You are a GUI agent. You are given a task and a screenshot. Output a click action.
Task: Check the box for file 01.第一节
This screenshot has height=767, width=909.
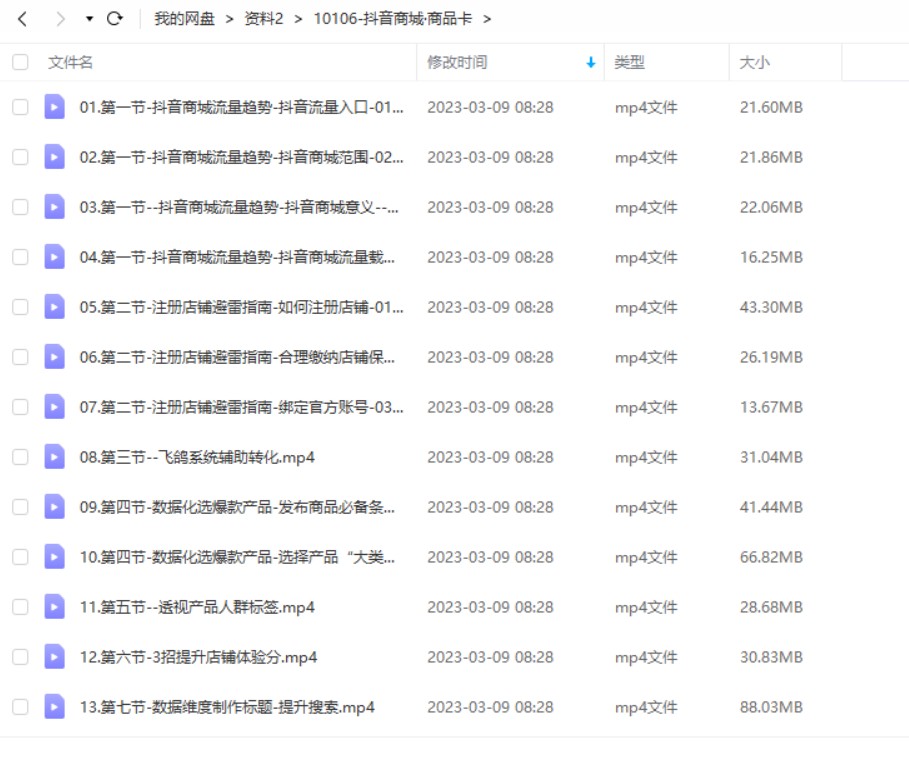point(20,107)
